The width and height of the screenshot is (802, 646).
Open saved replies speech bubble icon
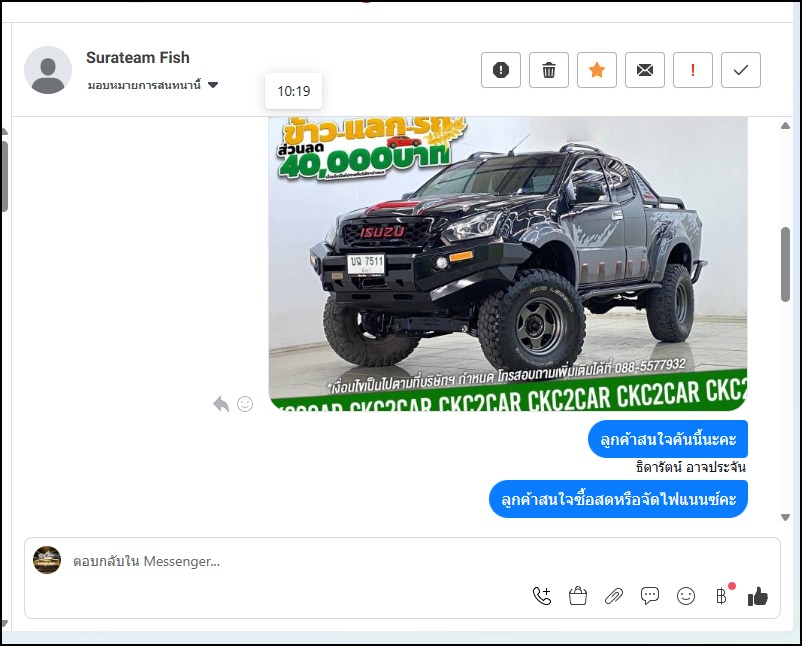tap(650, 596)
